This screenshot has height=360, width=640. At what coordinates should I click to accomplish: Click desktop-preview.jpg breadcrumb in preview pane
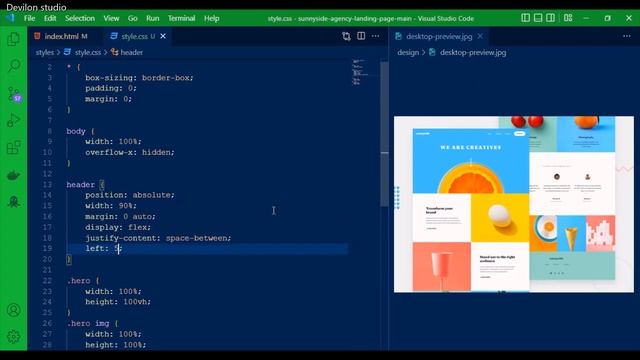click(468, 52)
